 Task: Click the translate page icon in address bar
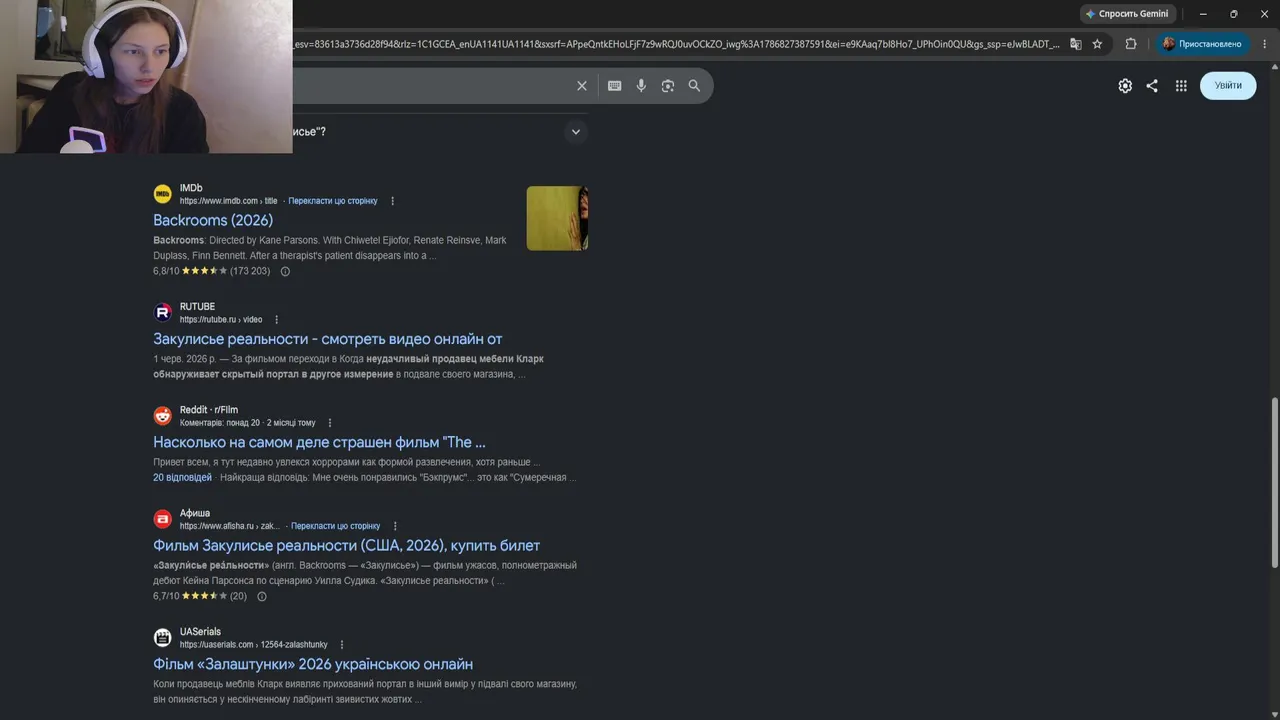coord(1076,44)
